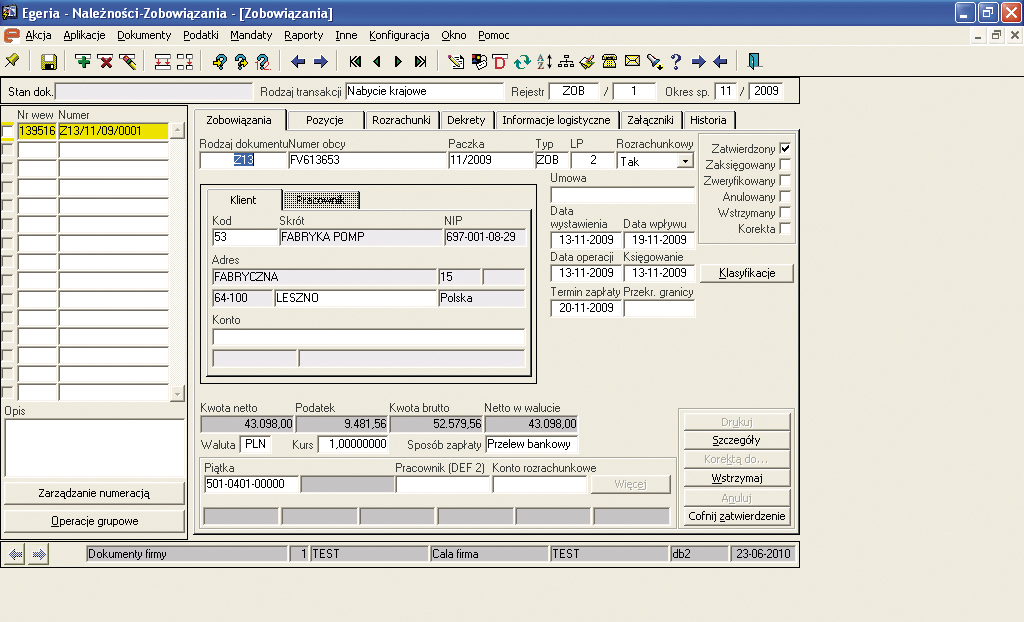Switch to the Rozrachunki tab
Screen dimensions: 1024x622
point(401,120)
